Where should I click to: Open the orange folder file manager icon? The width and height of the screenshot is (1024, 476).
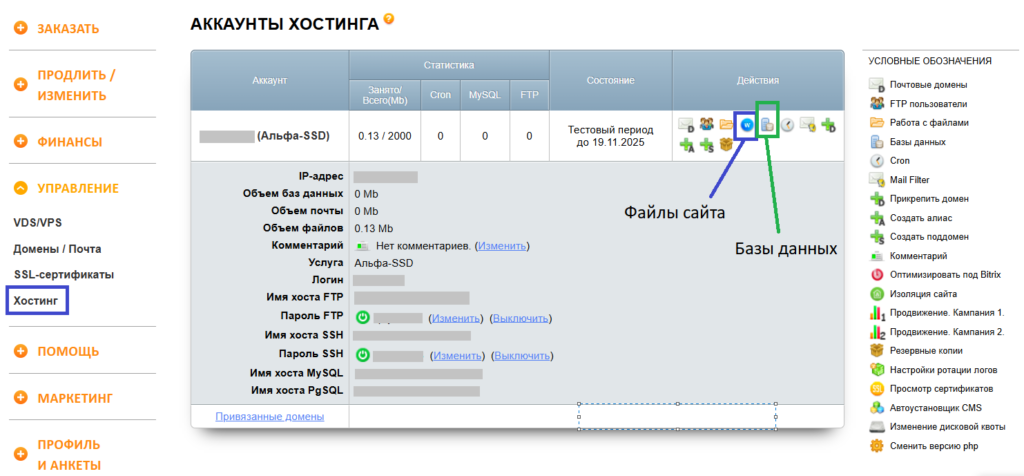click(726, 125)
